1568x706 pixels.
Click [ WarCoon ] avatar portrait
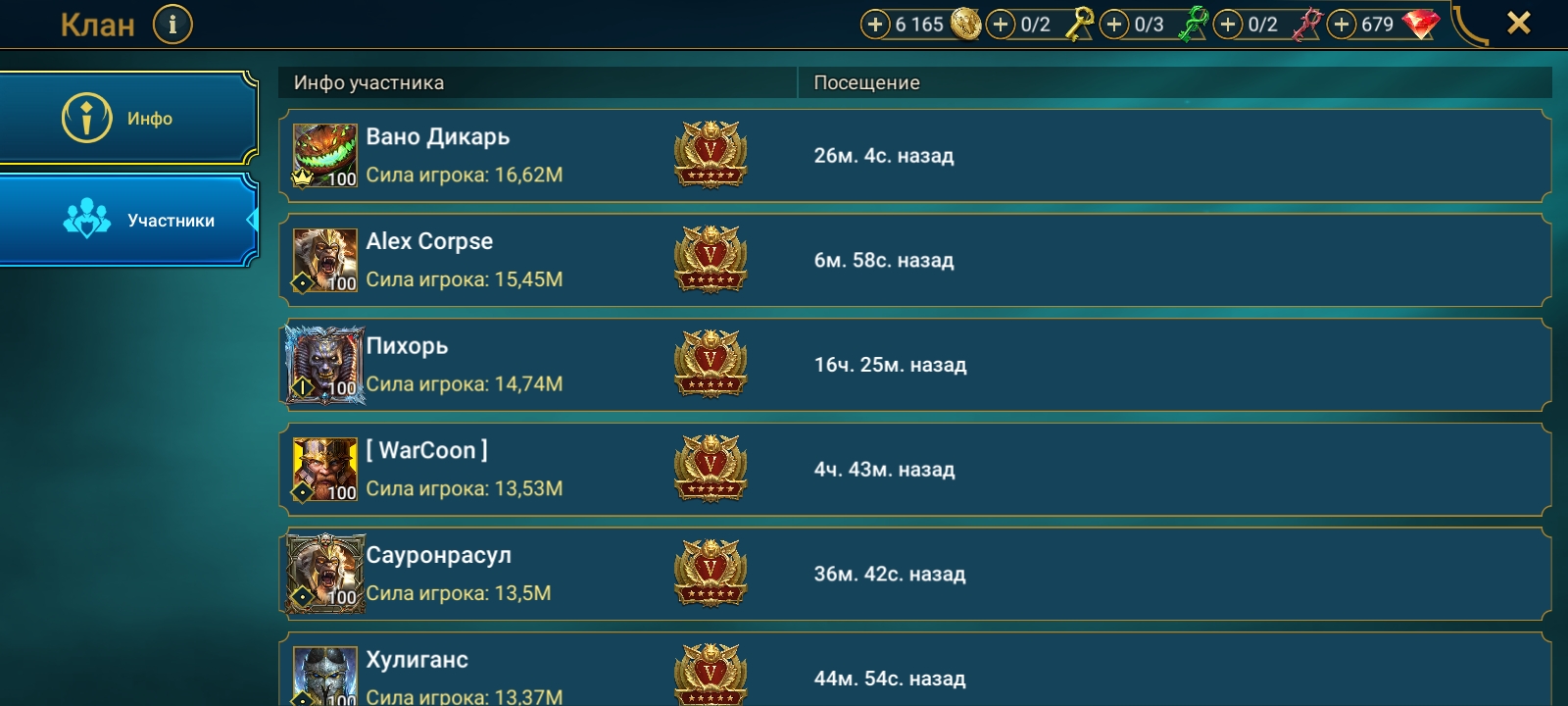324,470
